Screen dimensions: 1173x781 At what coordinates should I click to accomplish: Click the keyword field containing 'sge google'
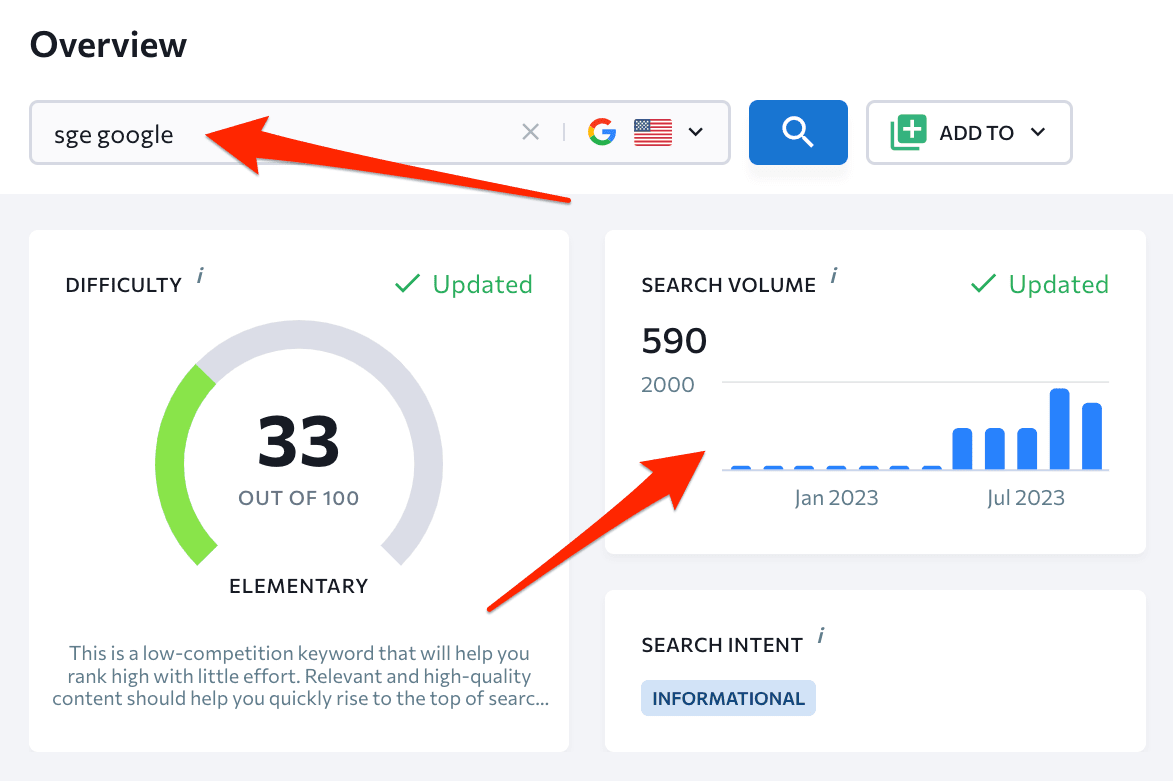pos(380,132)
